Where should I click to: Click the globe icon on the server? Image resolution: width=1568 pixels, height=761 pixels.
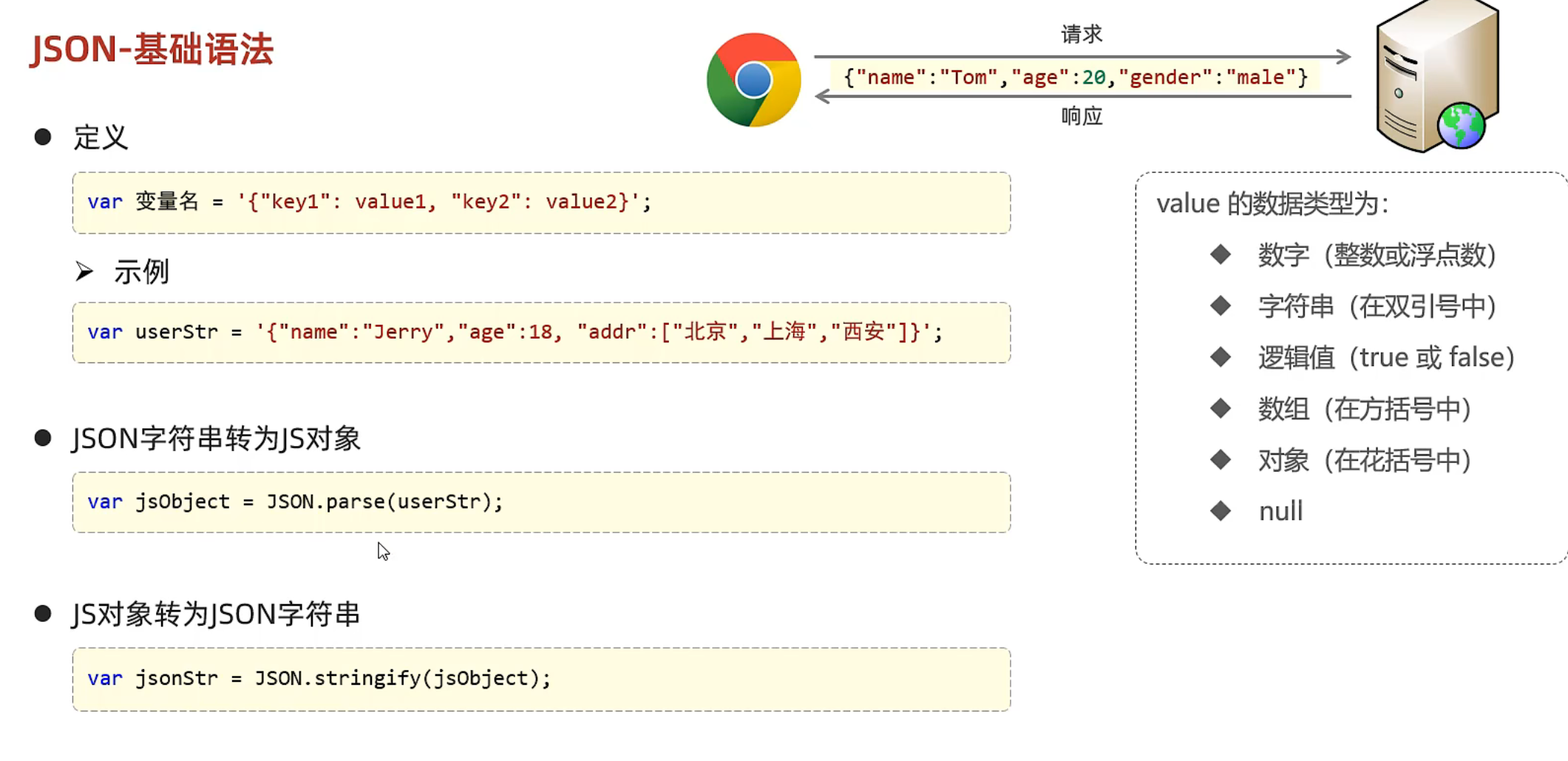click(x=1461, y=126)
